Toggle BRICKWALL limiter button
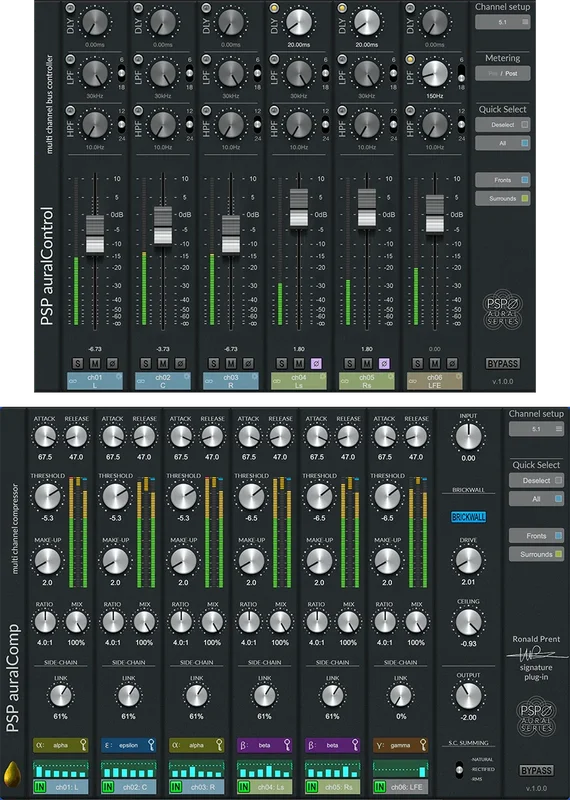Screen dimensions: 570x800 tap(468, 517)
